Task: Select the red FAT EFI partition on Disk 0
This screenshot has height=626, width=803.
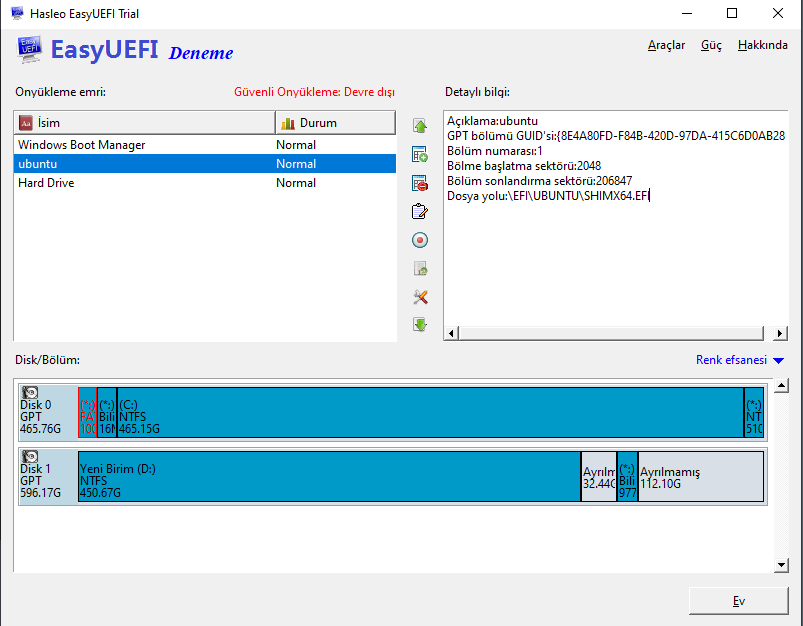Action: point(87,412)
